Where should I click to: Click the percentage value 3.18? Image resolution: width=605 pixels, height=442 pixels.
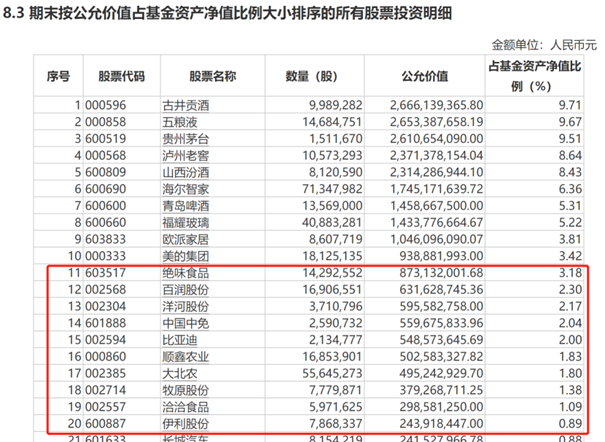pyautogui.click(x=570, y=273)
